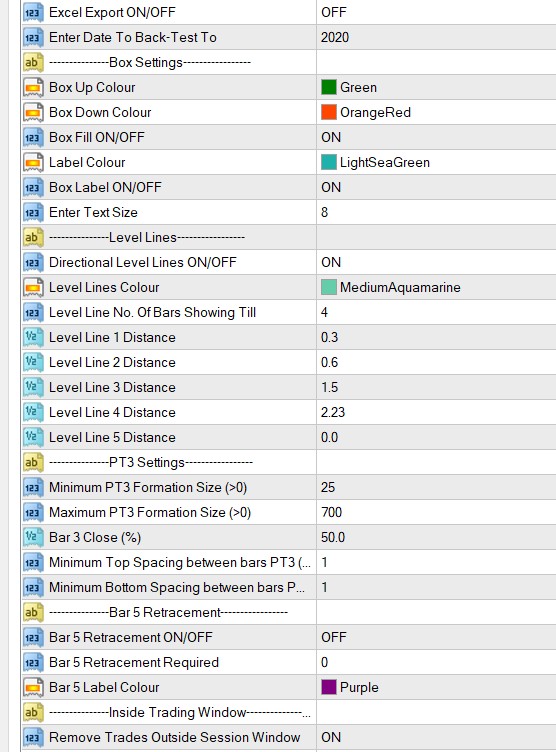This screenshot has width=556, height=752.
Task: Select the Level Line 4 Distance label
Action: pos(112,412)
